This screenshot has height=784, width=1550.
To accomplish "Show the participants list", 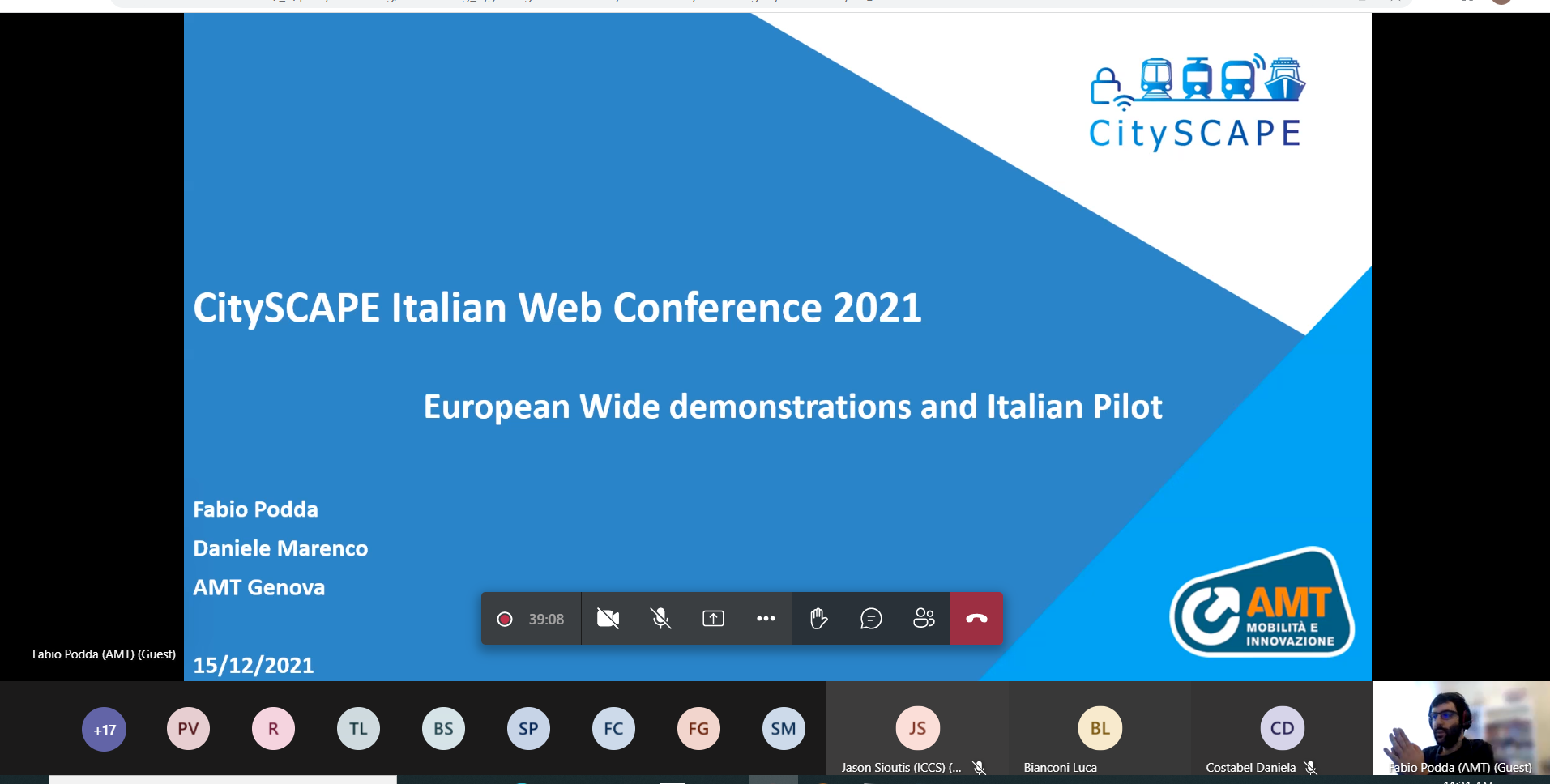I will tap(924, 619).
